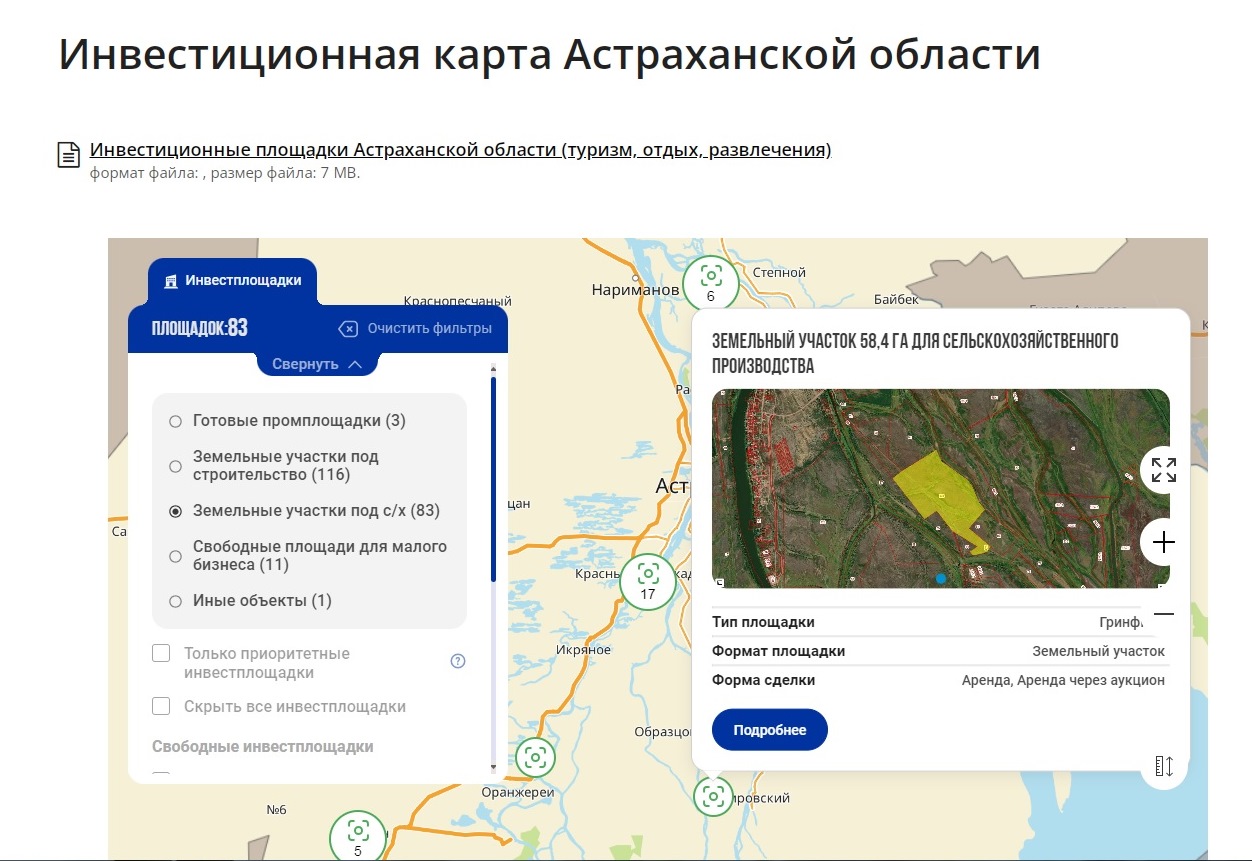Toggle Скрыть все инвестплощадки checkbox

click(x=161, y=707)
